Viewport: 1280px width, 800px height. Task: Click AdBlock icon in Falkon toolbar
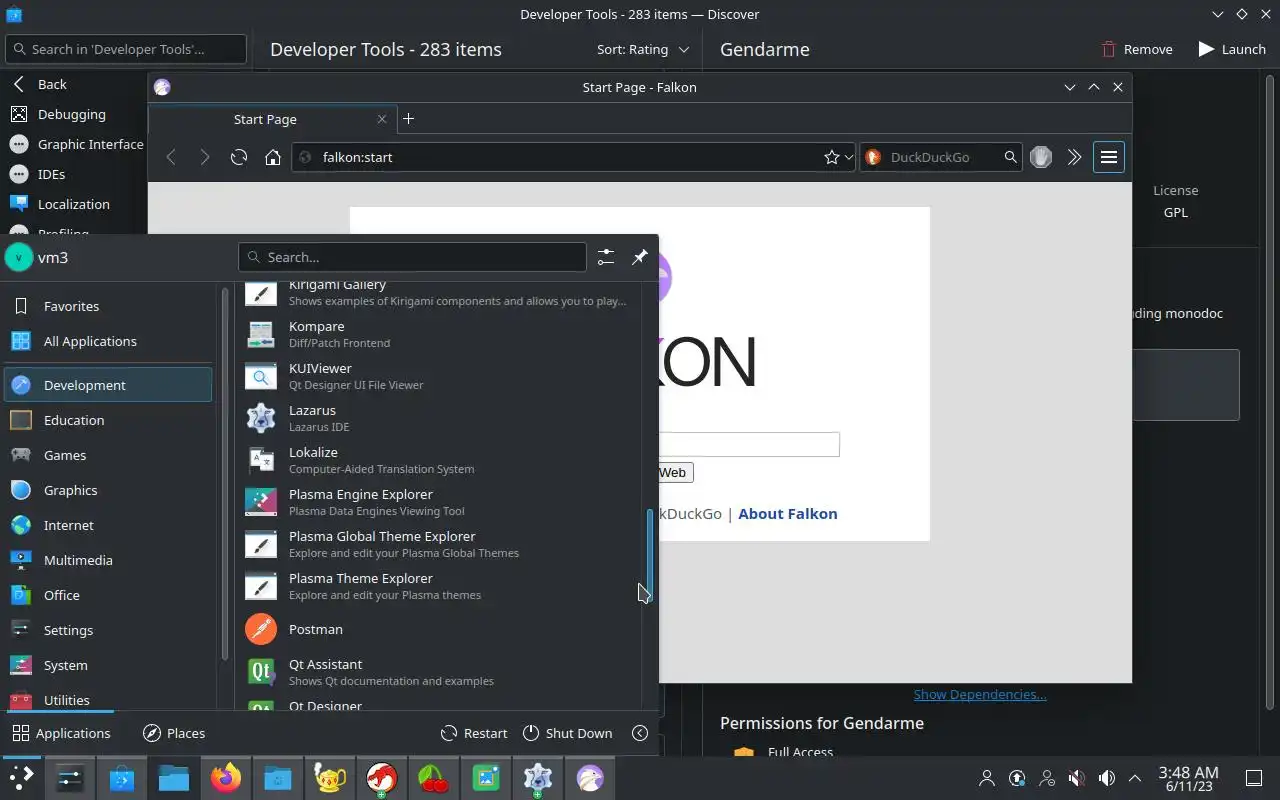pyautogui.click(x=1041, y=157)
